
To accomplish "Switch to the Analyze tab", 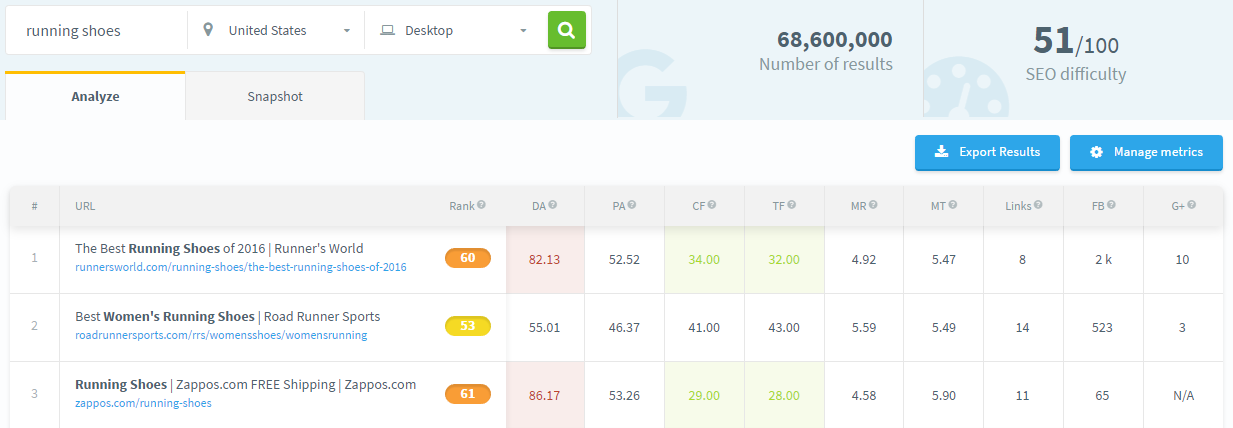I will (95, 97).
